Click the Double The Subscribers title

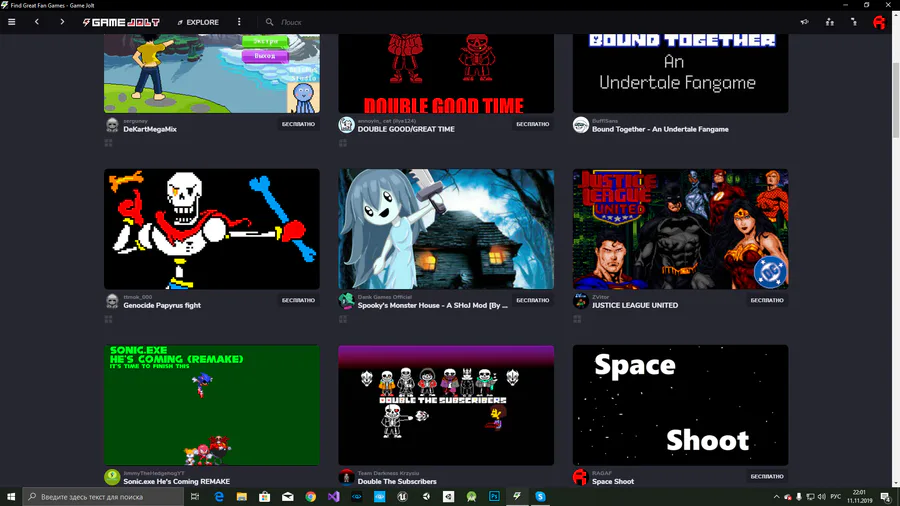pyautogui.click(x=397, y=481)
